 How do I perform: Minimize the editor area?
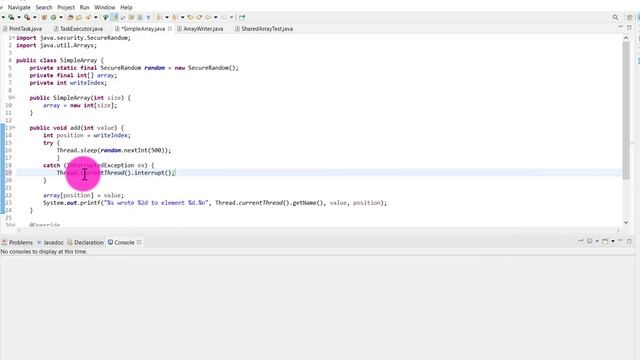pyautogui.click(x=620, y=27)
